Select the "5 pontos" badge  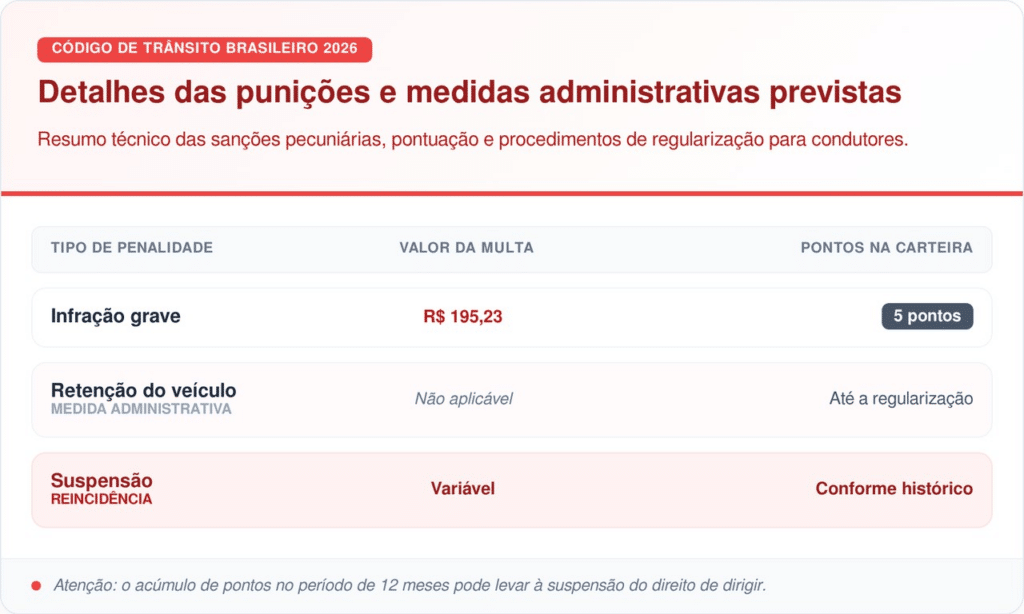[927, 316]
